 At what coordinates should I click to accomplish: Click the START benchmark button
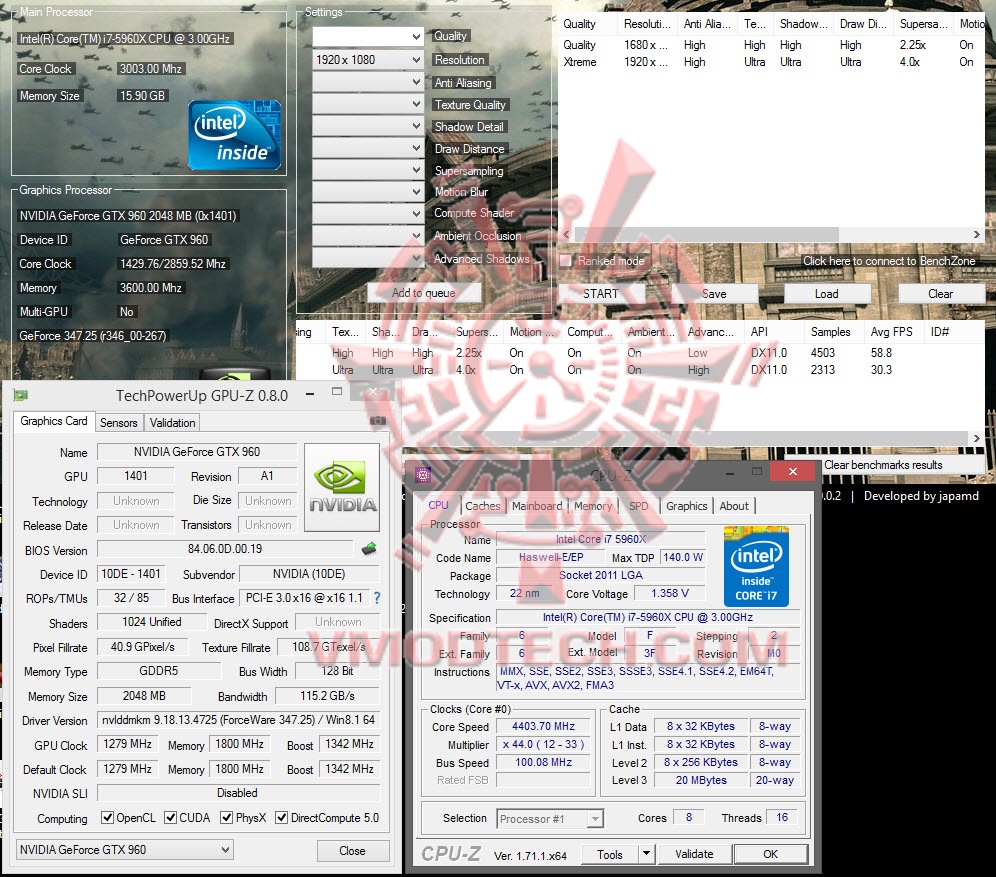[x=601, y=294]
